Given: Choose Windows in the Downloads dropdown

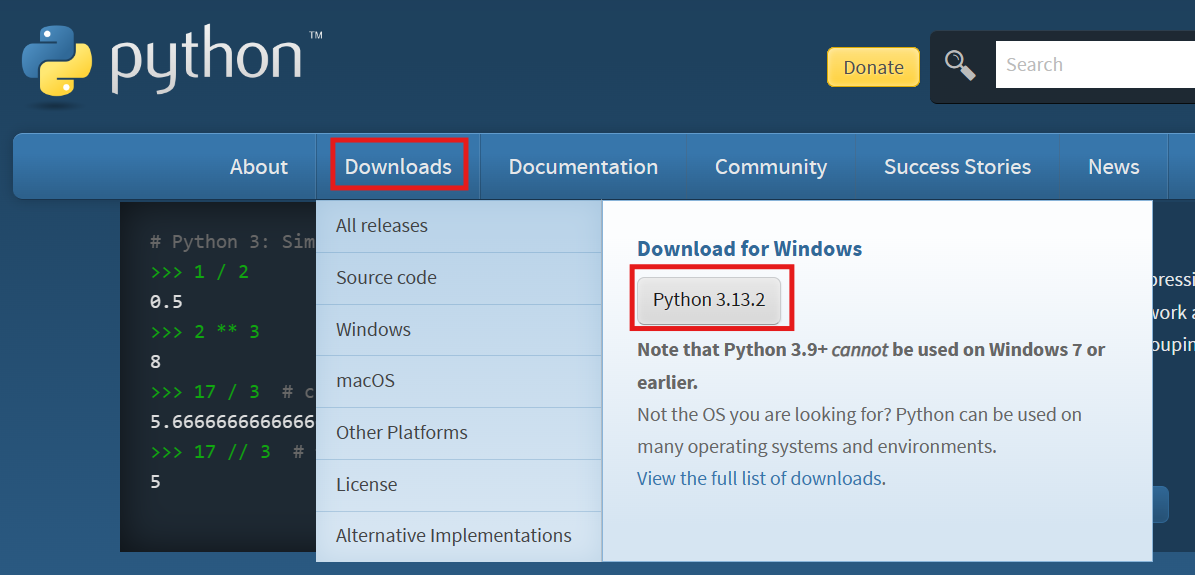Looking at the screenshot, I should point(459,329).
